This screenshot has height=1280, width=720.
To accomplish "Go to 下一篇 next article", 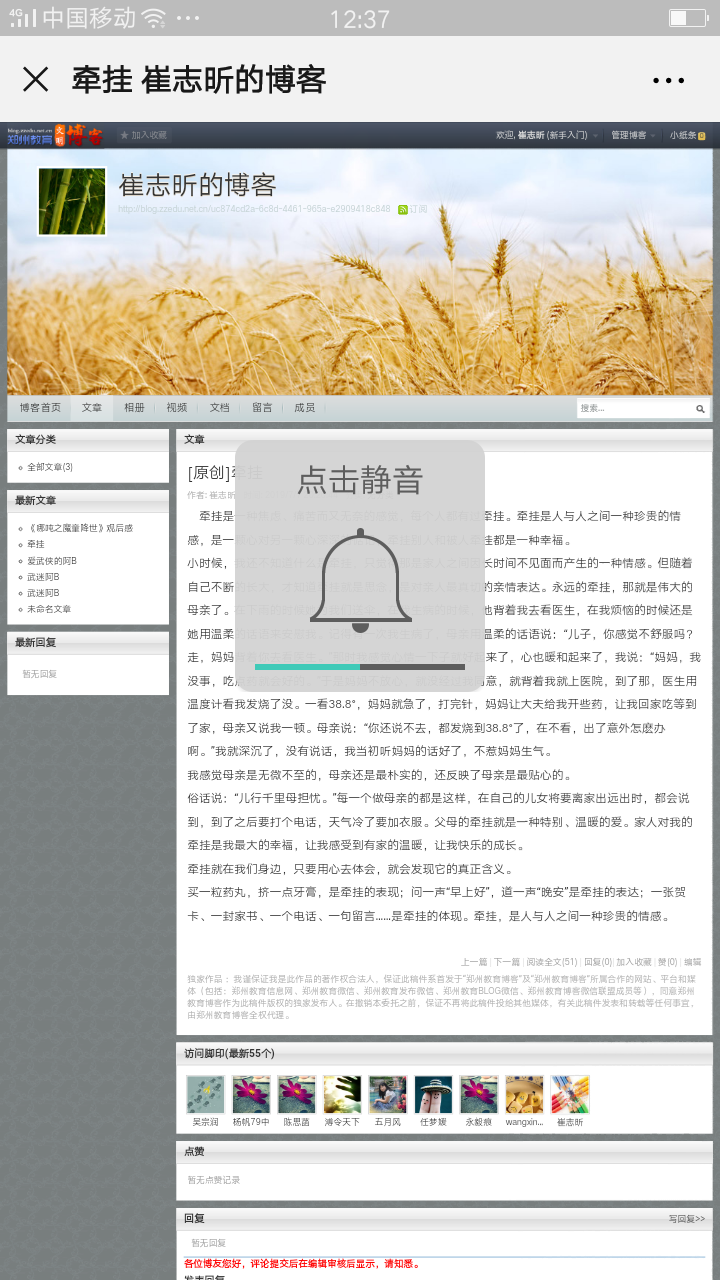I will [x=507, y=962].
